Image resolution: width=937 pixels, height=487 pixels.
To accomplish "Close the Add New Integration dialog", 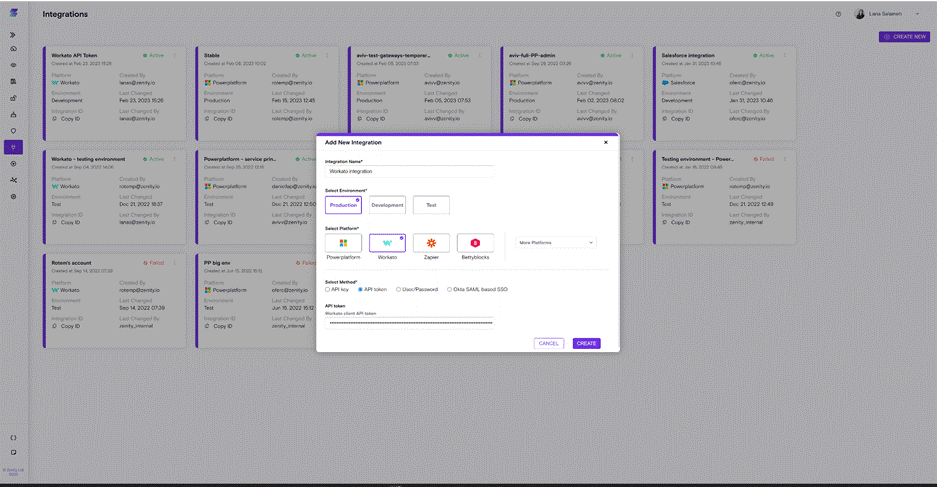I will point(606,142).
